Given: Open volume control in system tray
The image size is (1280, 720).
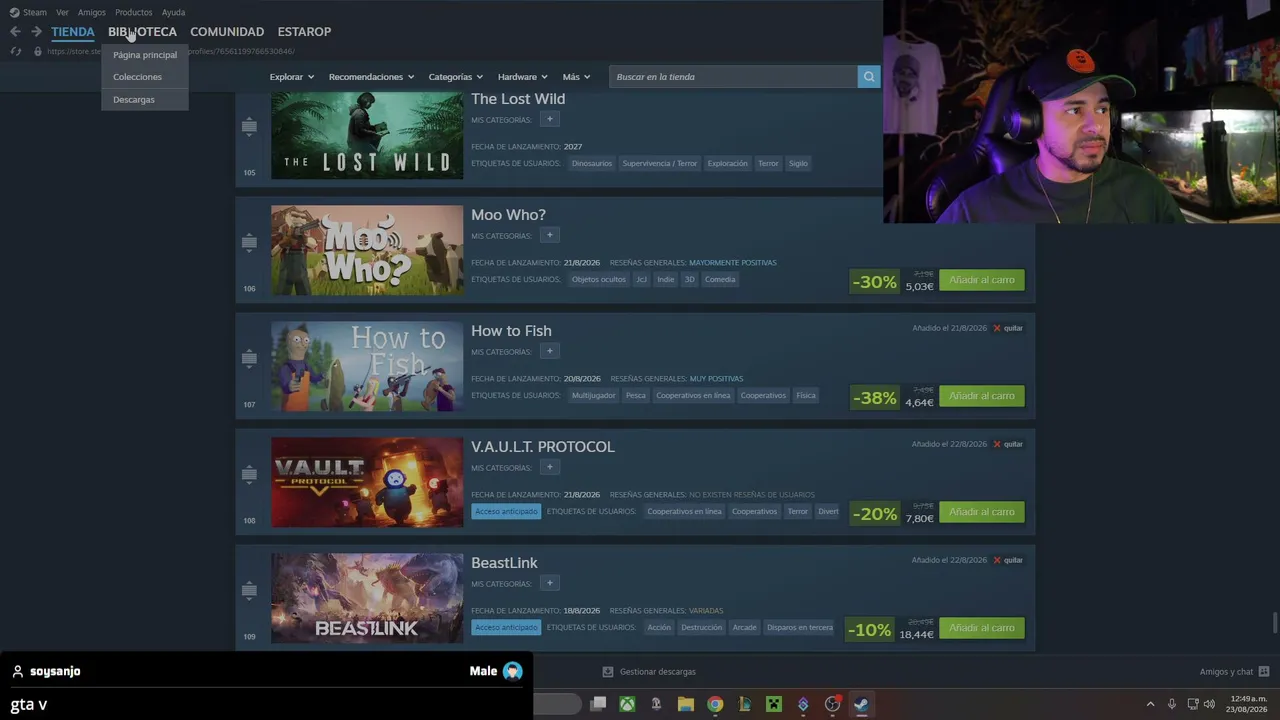Looking at the screenshot, I should pos(1209,704).
